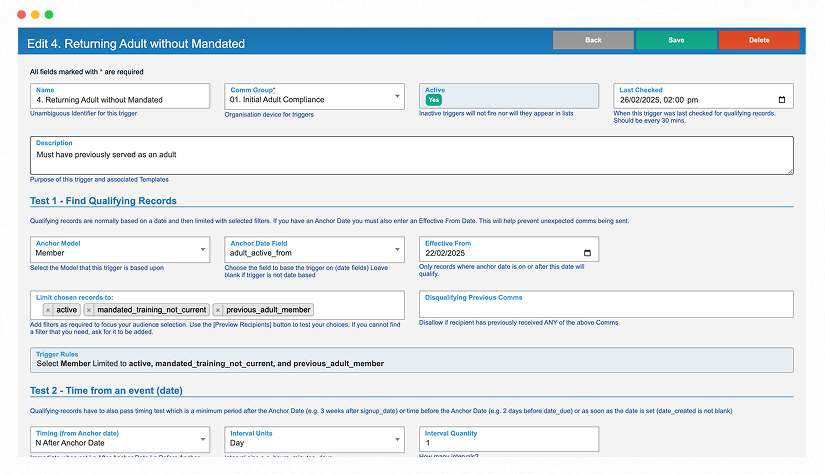Click 'Organisation device for triggers' hint
Screen dimensions: 825x474
tap(269, 115)
